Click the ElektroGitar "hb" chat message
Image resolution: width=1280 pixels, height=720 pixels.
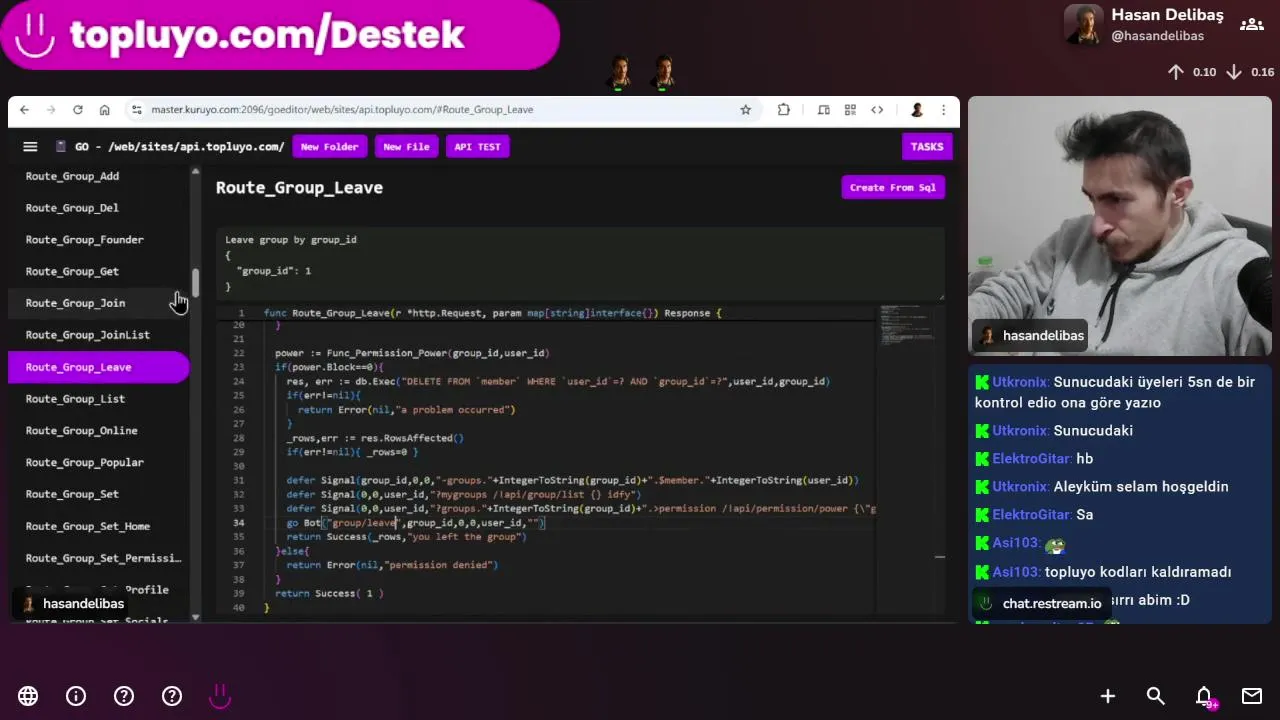(x=1034, y=459)
